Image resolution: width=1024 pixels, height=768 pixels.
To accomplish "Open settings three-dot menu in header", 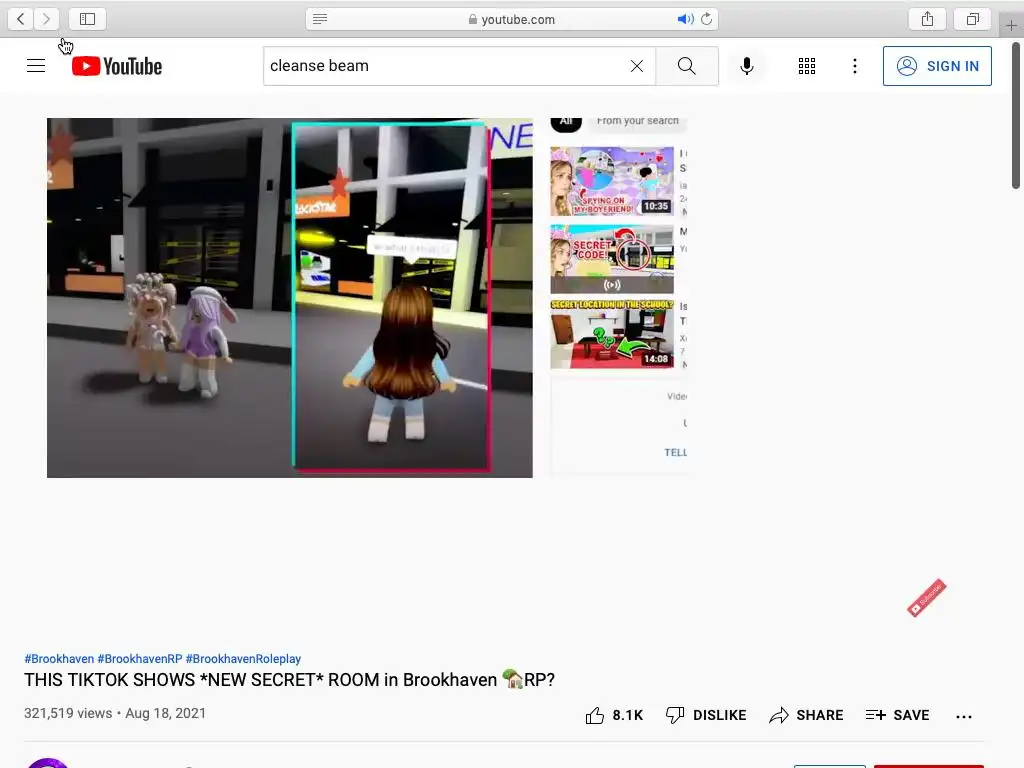I will (854, 66).
